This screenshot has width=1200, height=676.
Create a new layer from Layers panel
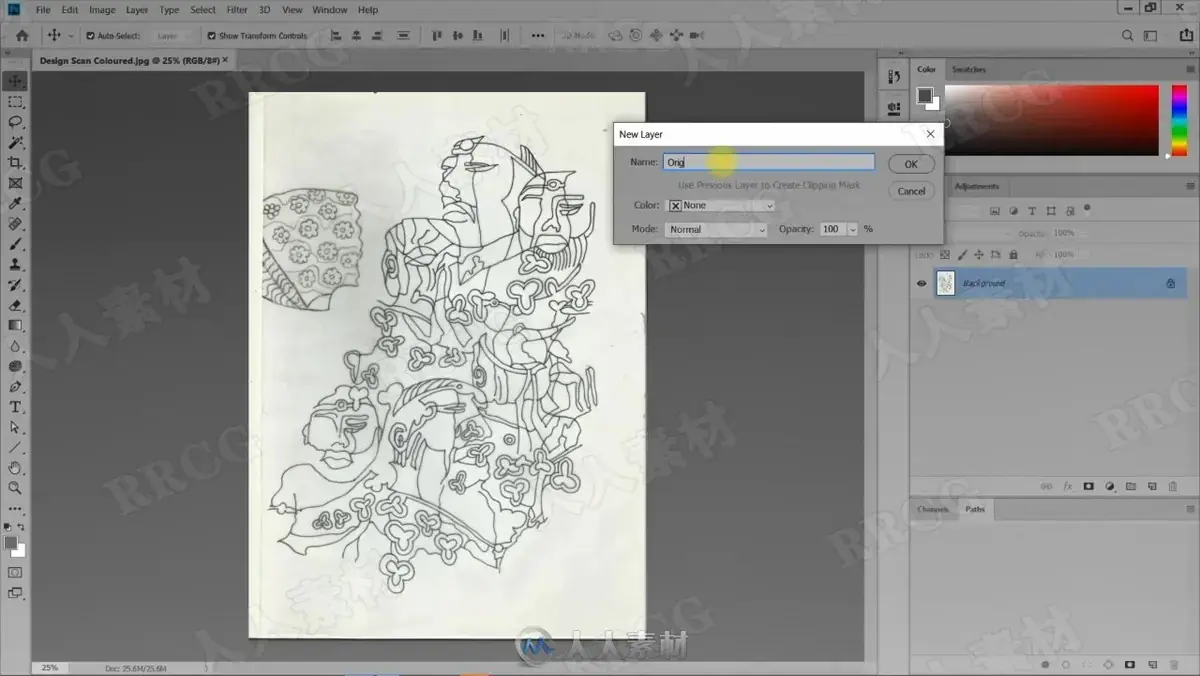click(1152, 487)
